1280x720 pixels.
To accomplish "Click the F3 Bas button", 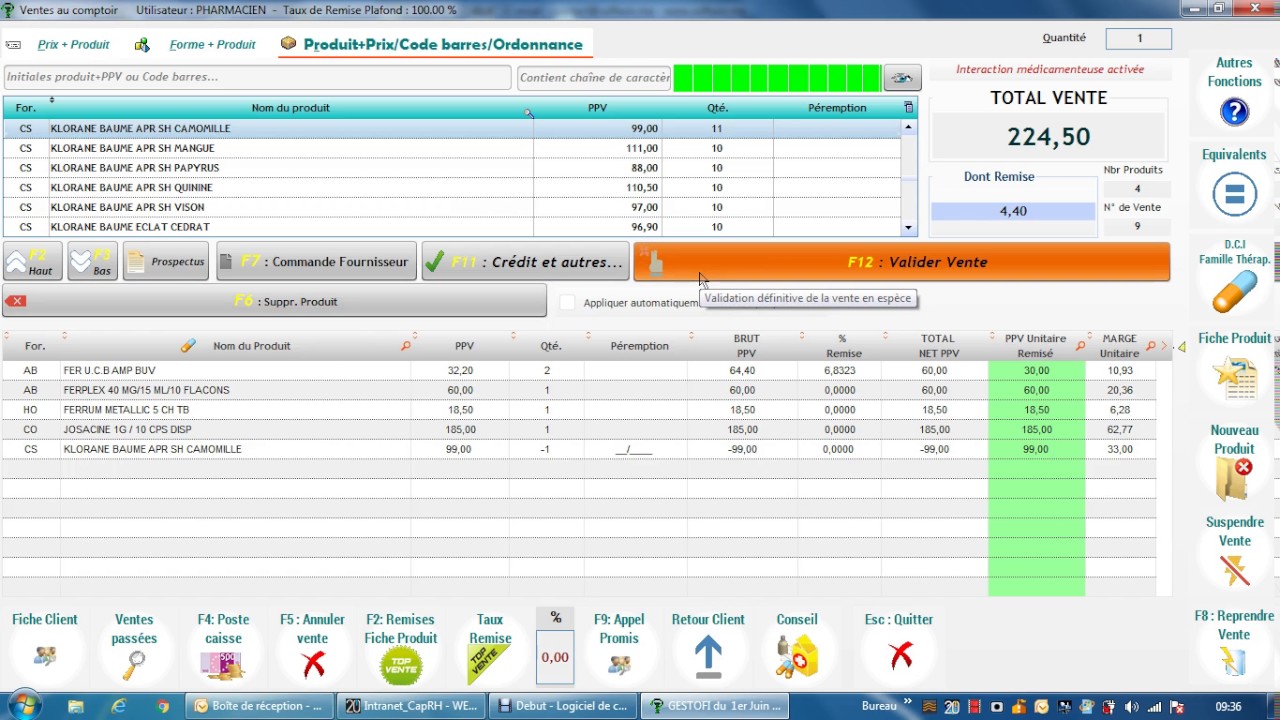I will [x=92, y=262].
